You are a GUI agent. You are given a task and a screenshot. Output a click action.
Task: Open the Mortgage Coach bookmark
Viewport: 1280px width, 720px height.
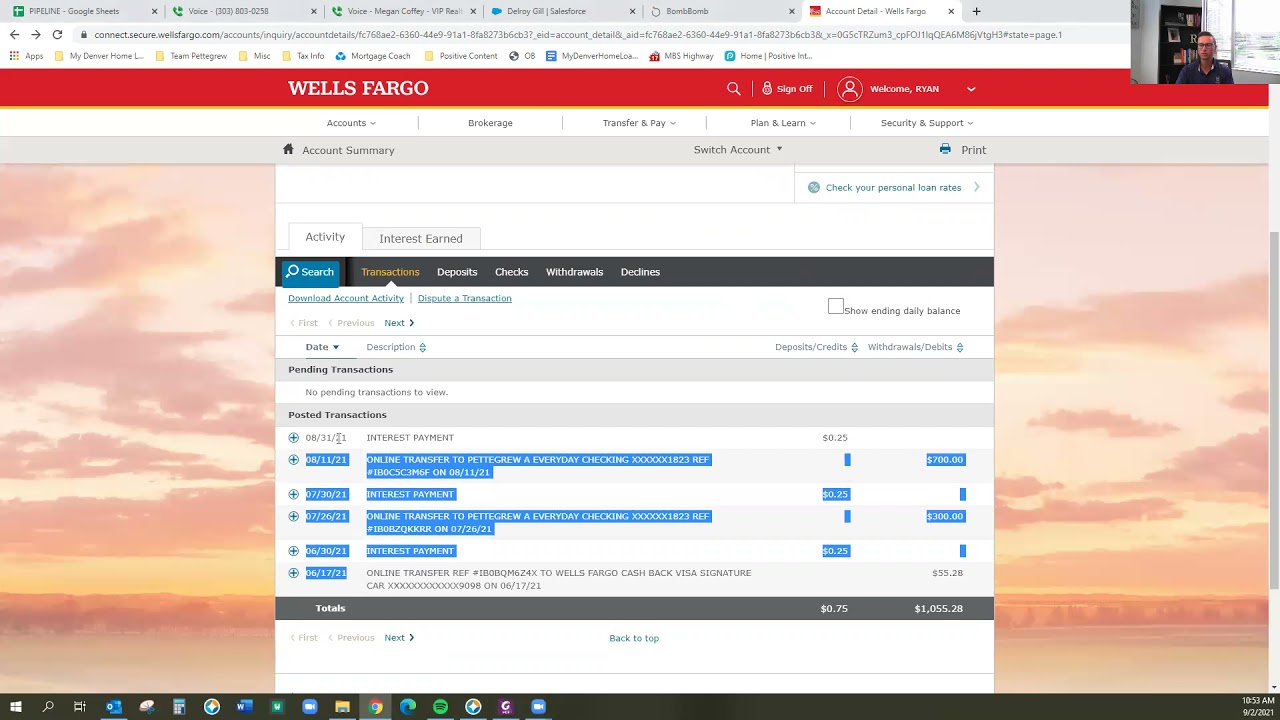coord(373,56)
